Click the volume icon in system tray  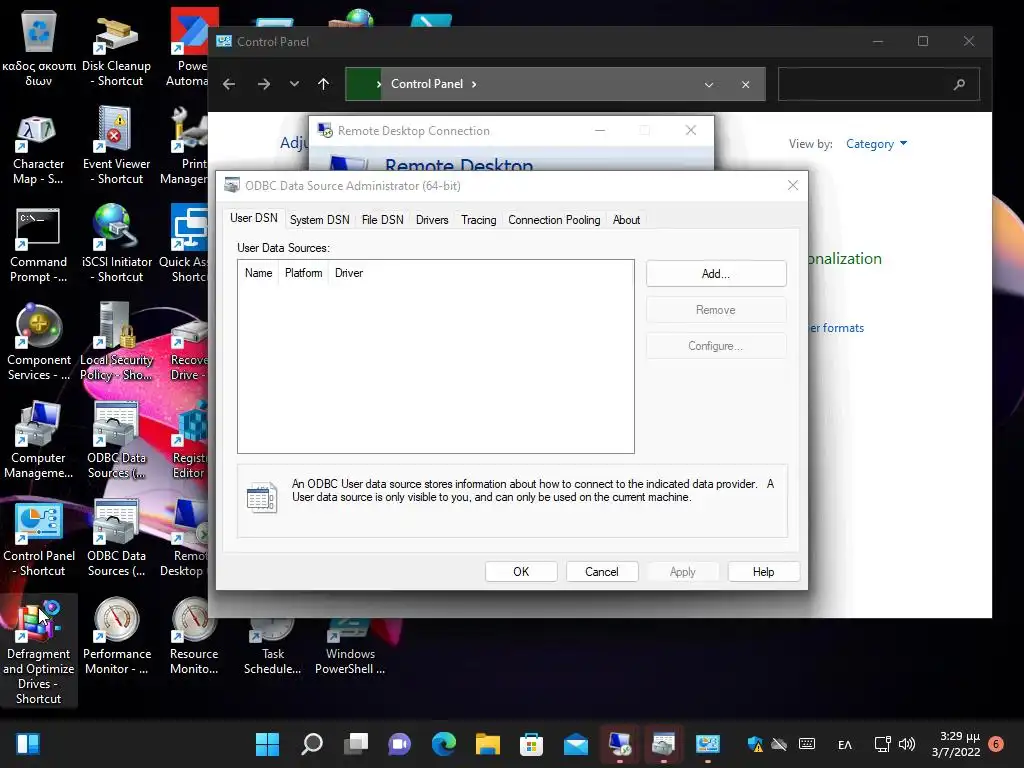pyautogui.click(x=906, y=744)
